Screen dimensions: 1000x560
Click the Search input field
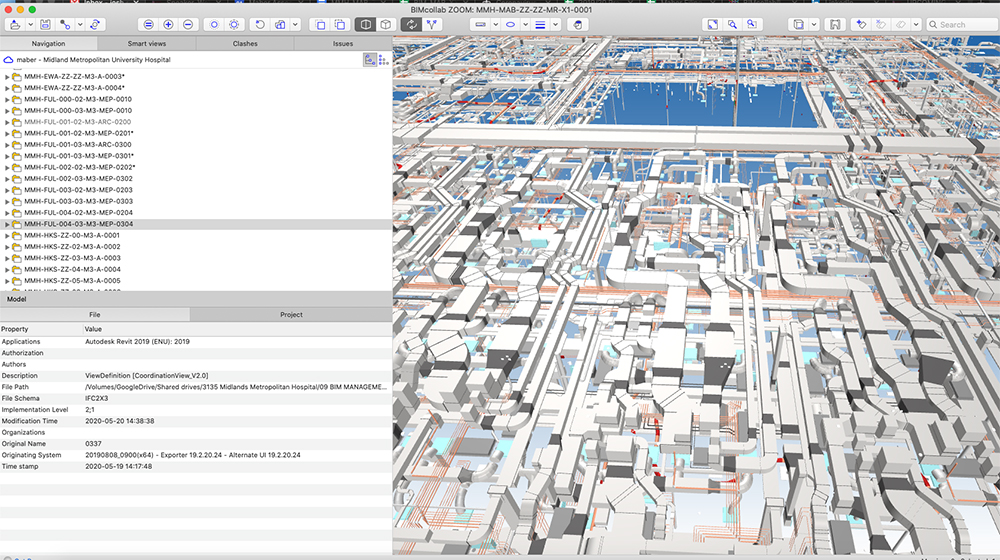[962, 24]
